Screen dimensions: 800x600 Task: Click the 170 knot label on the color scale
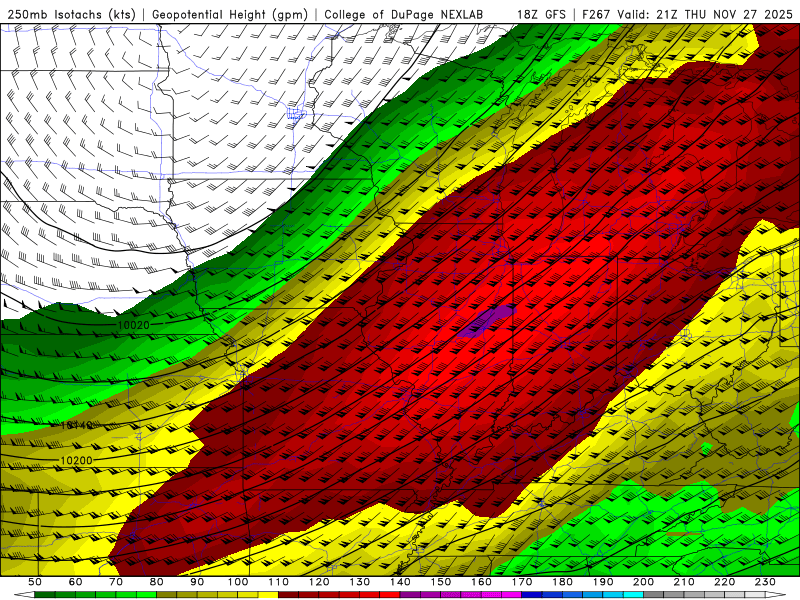[x=522, y=582]
